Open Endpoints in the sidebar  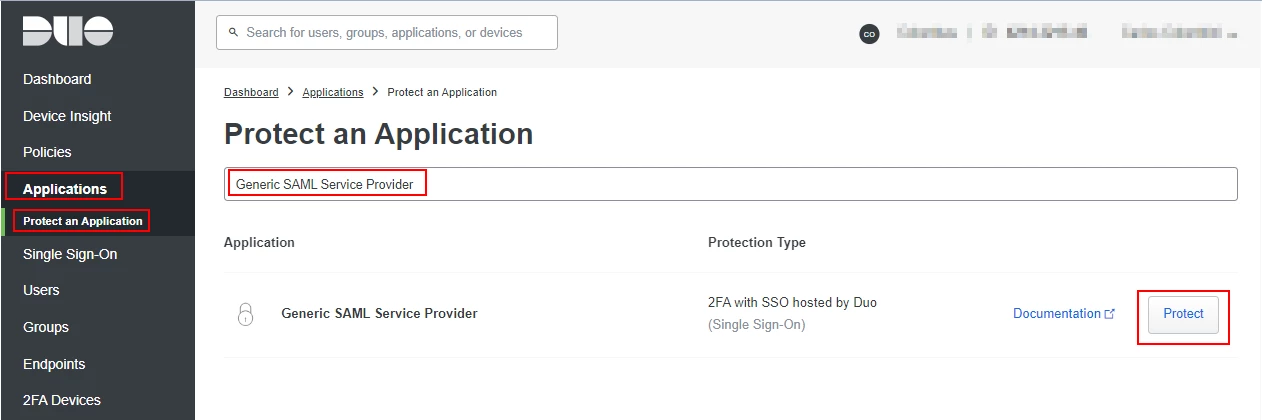54,364
